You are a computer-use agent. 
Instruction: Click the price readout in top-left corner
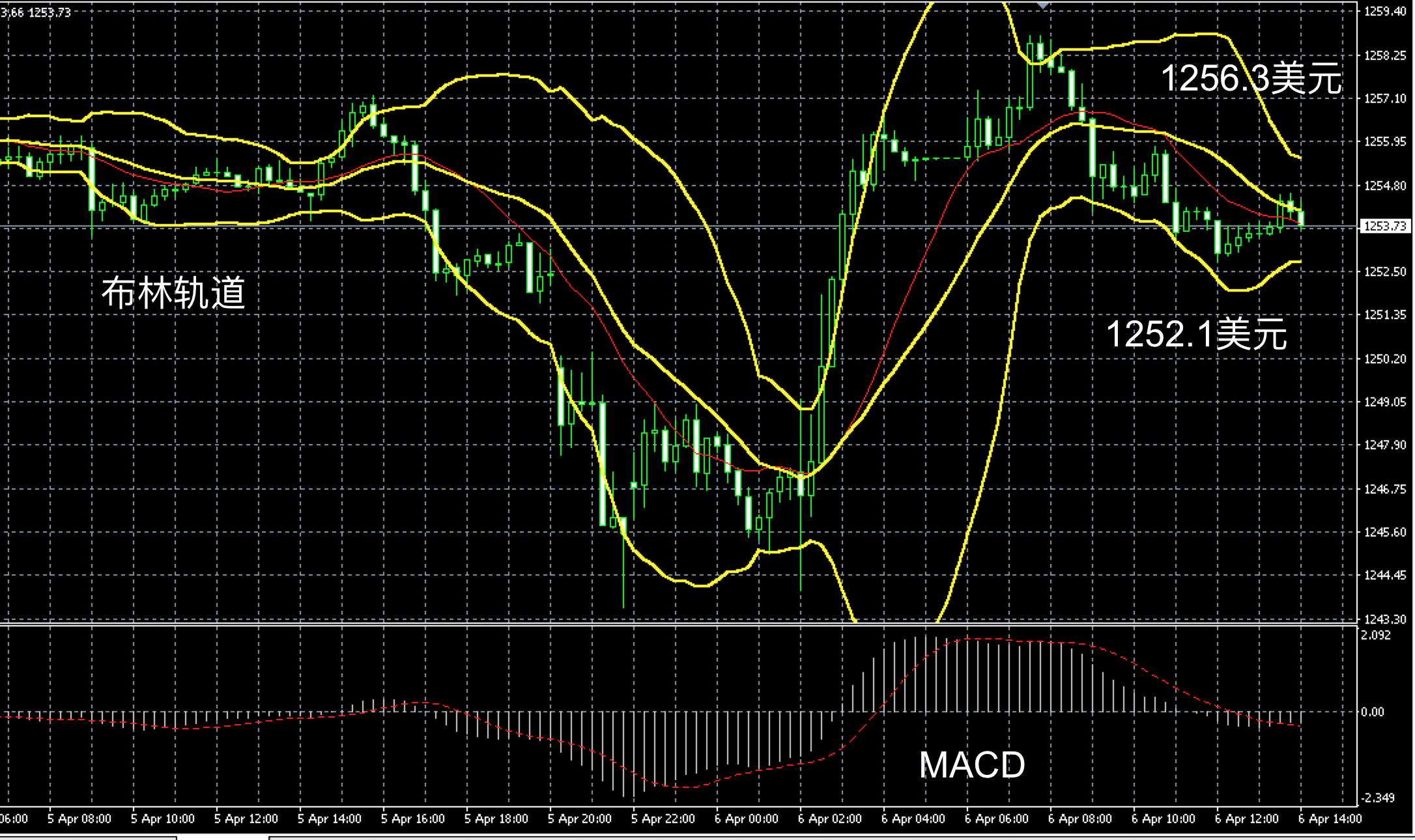[x=36, y=12]
